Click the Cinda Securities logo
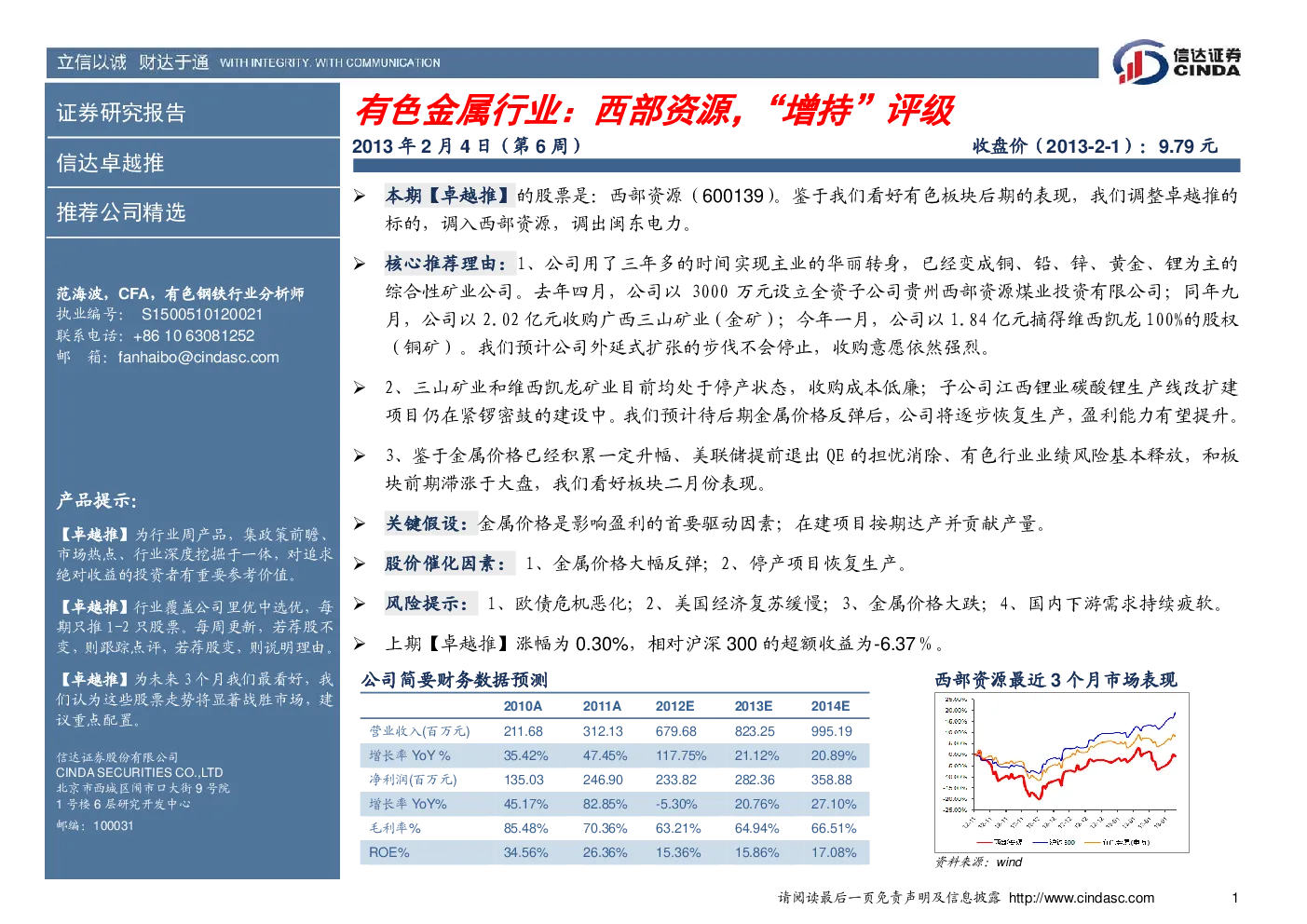Viewport: 1307px width, 924px height. 1178,62
